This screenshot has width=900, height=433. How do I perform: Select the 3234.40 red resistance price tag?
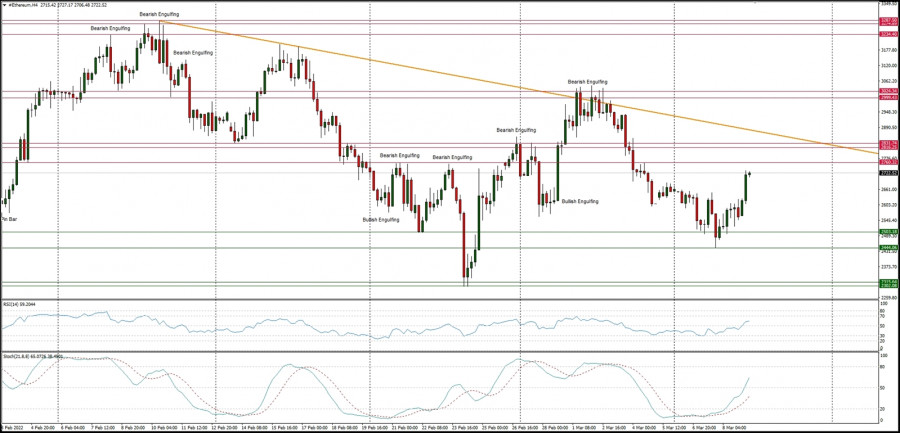coord(887,34)
